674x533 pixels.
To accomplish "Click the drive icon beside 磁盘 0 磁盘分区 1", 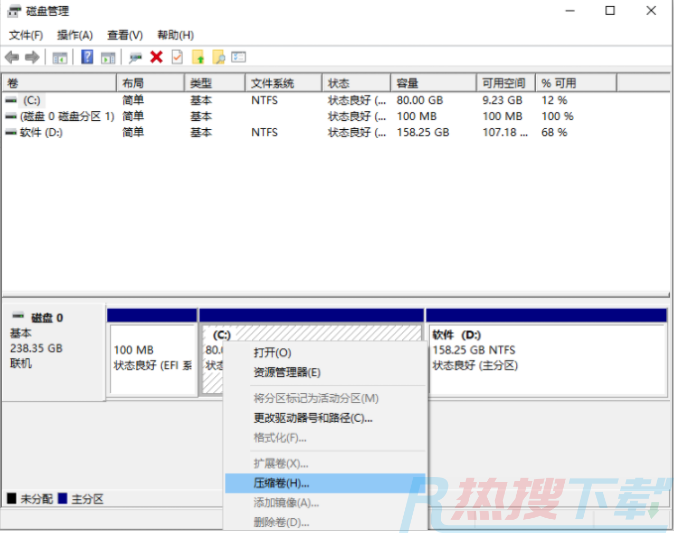I will pos(11,116).
